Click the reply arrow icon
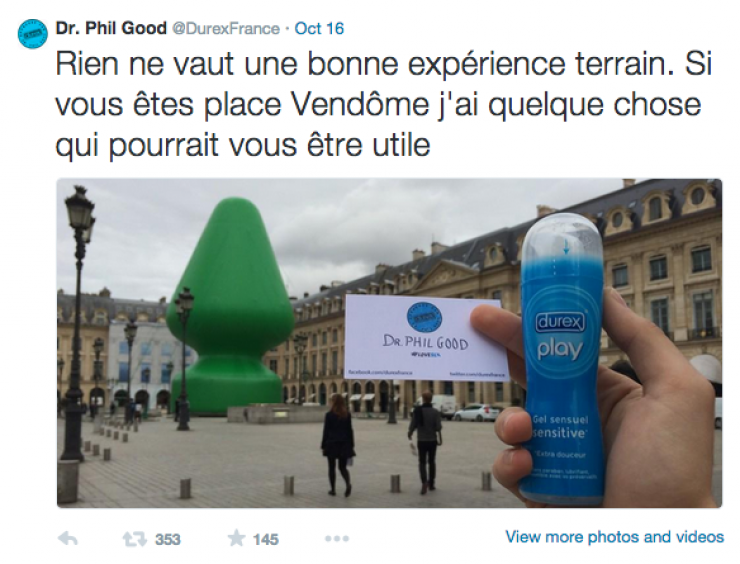Image resolution: width=740 pixels, height=564 pixels. tap(67, 539)
